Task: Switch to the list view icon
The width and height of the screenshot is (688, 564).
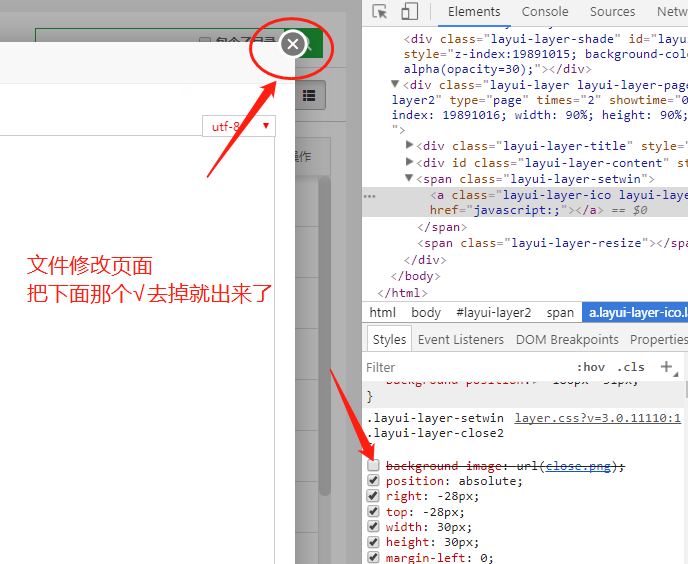Action: tap(309, 95)
